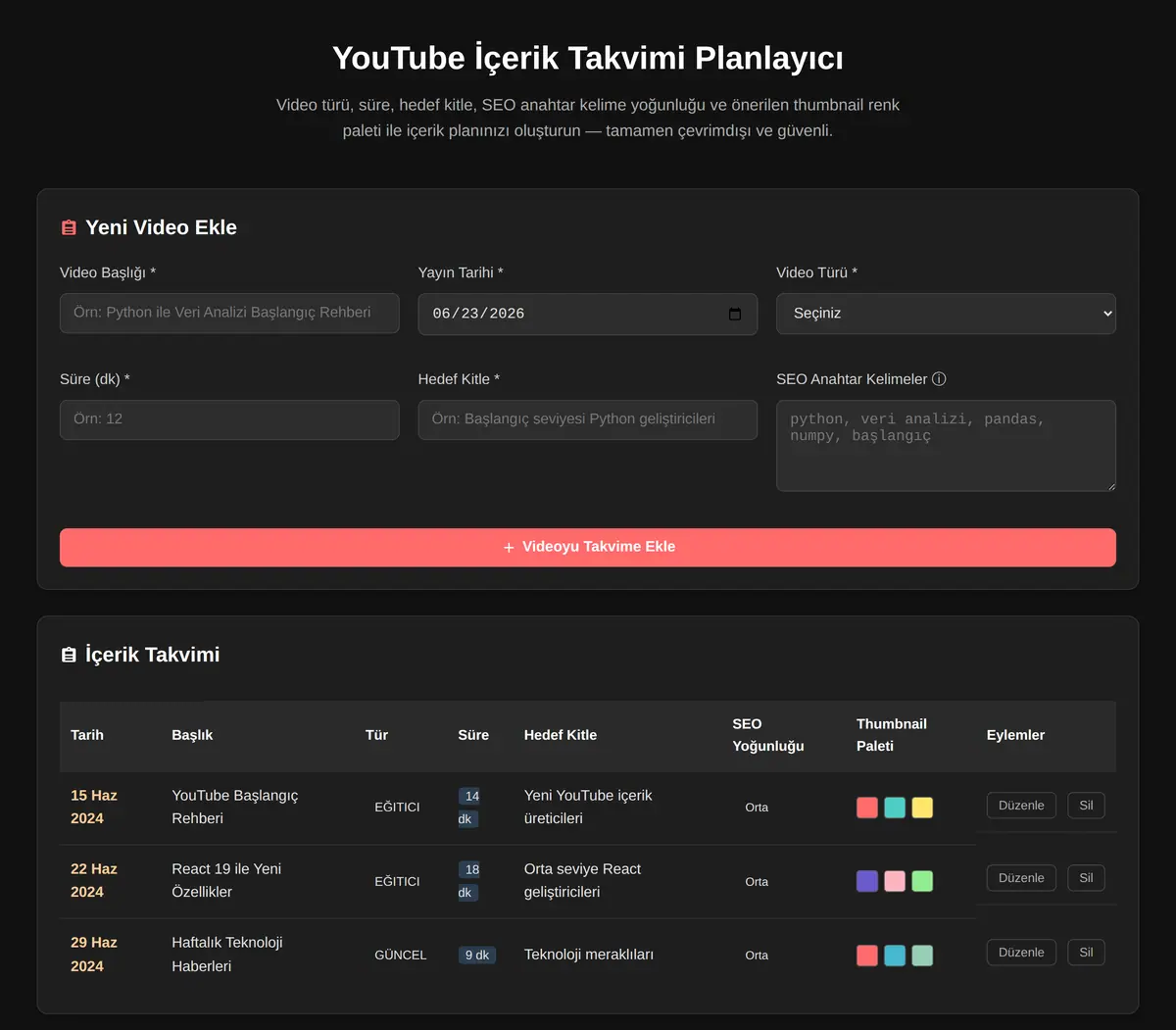Click the Hedef Kitle column header
1176x1030 pixels.
click(x=561, y=735)
